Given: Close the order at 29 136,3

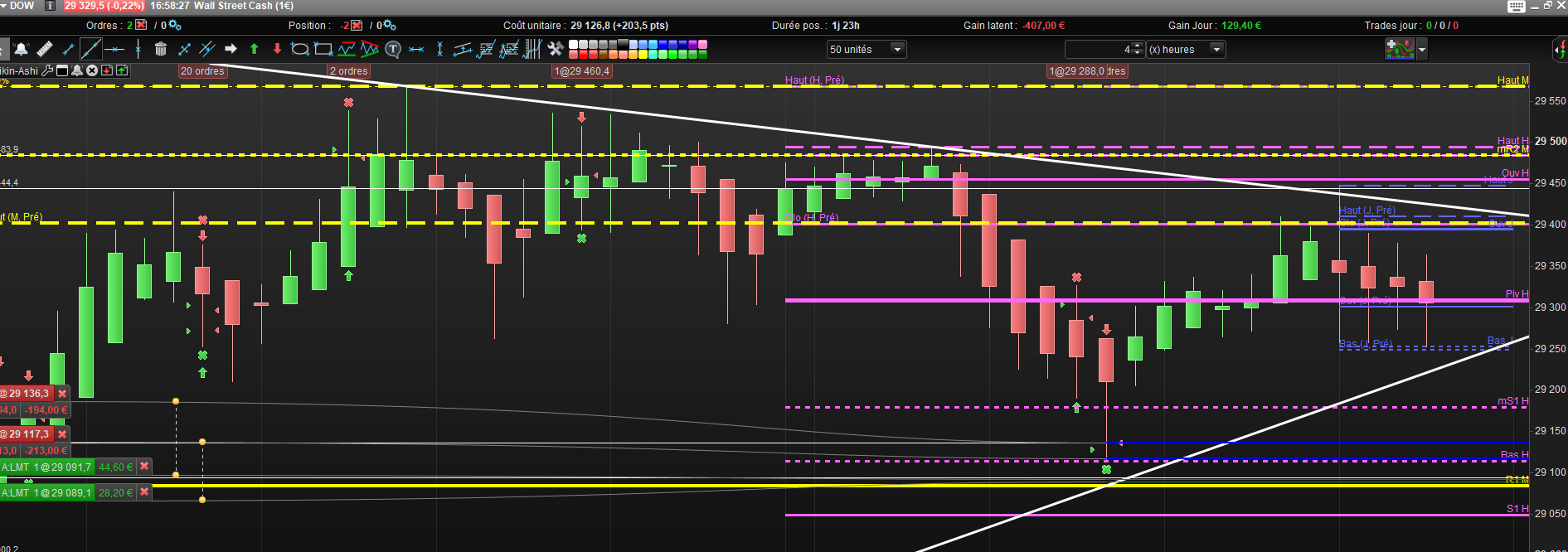Looking at the screenshot, I should point(62,394).
